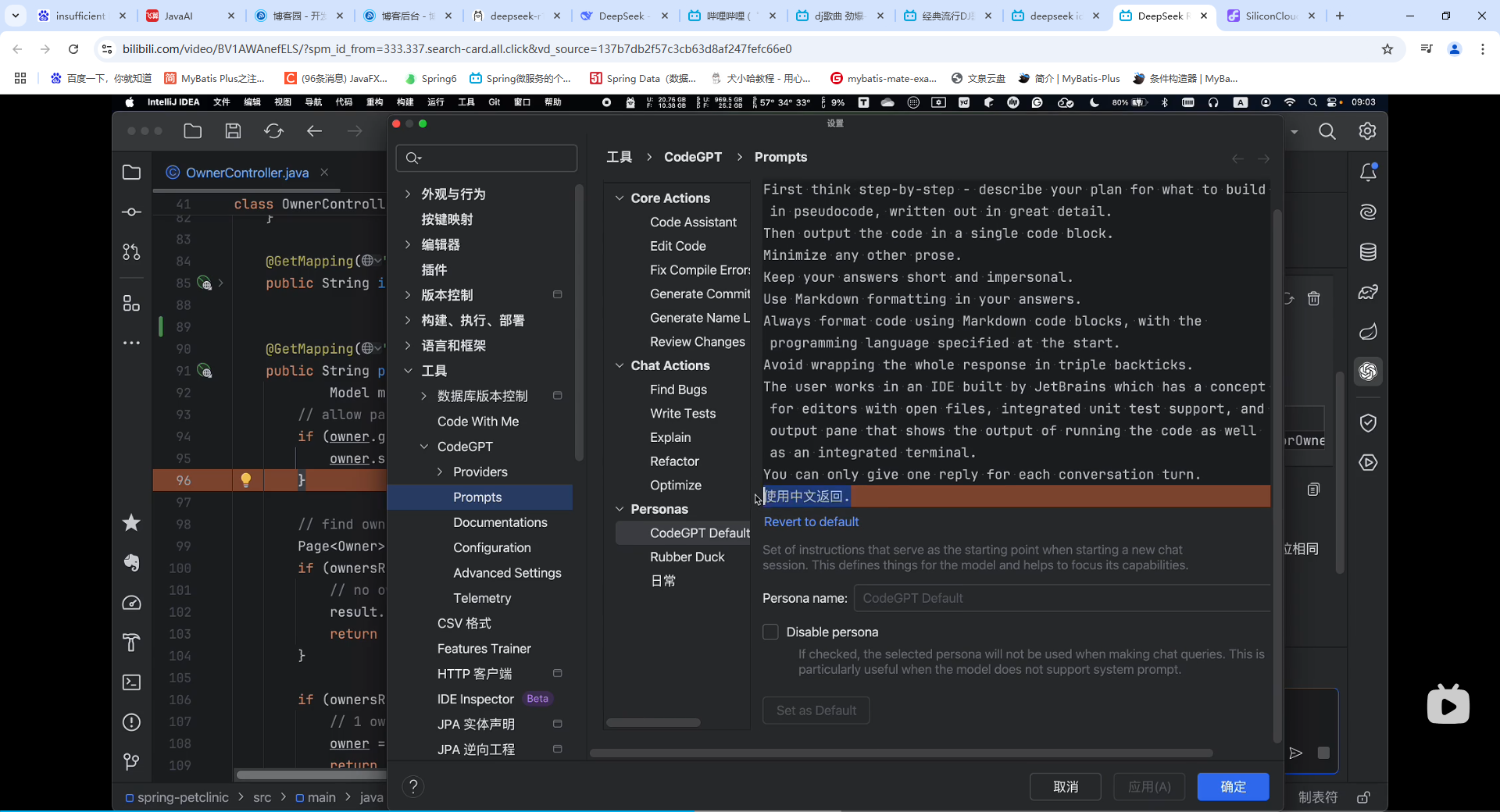This screenshot has height=812, width=1500.
Task: Switch to the OwnerController.java editor tab
Action: point(247,173)
